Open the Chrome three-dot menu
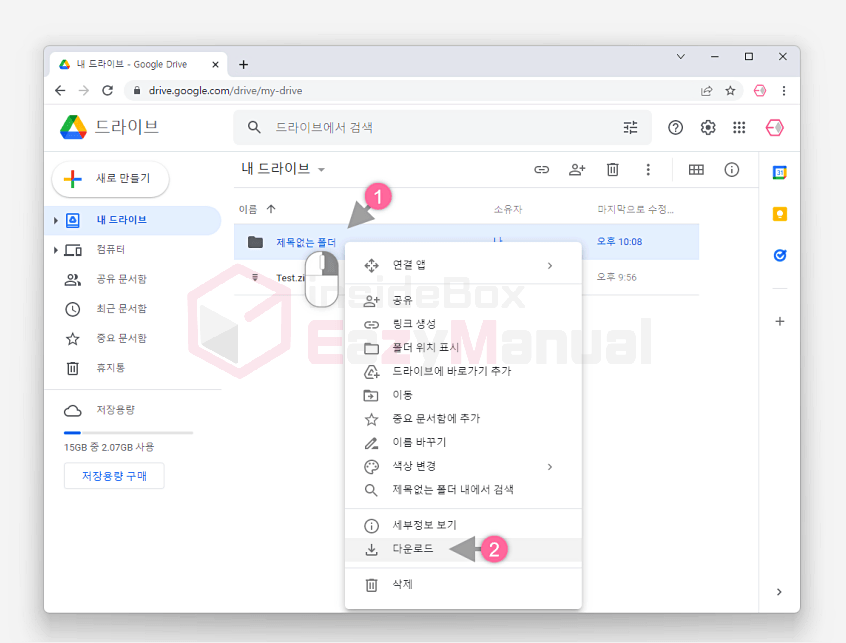Screen dimensions: 846x643 (x=783, y=91)
